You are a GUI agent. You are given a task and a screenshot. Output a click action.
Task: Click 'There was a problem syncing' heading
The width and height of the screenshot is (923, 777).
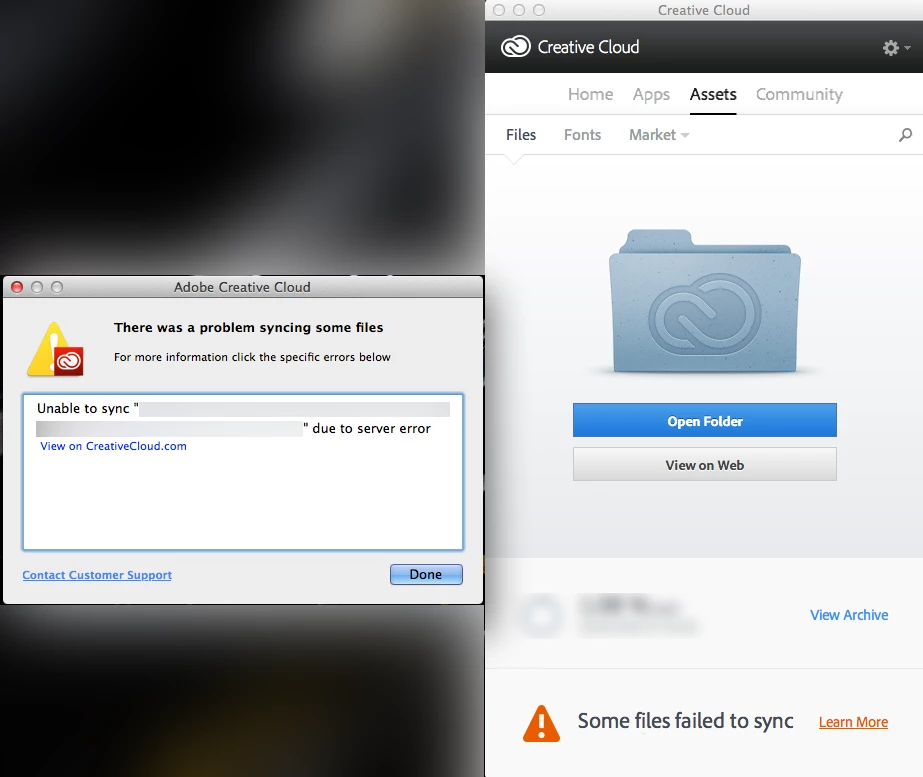tap(248, 328)
